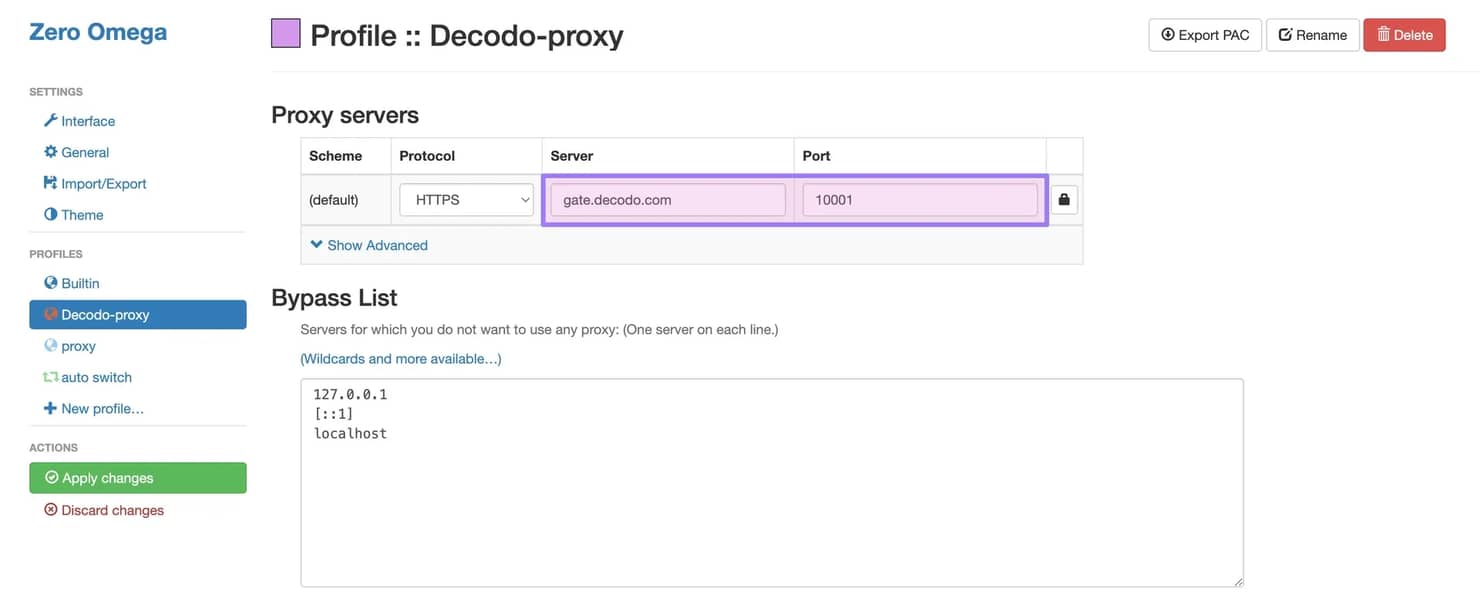
Task: Delete the Decodo-proxy profile
Action: tap(1404, 35)
